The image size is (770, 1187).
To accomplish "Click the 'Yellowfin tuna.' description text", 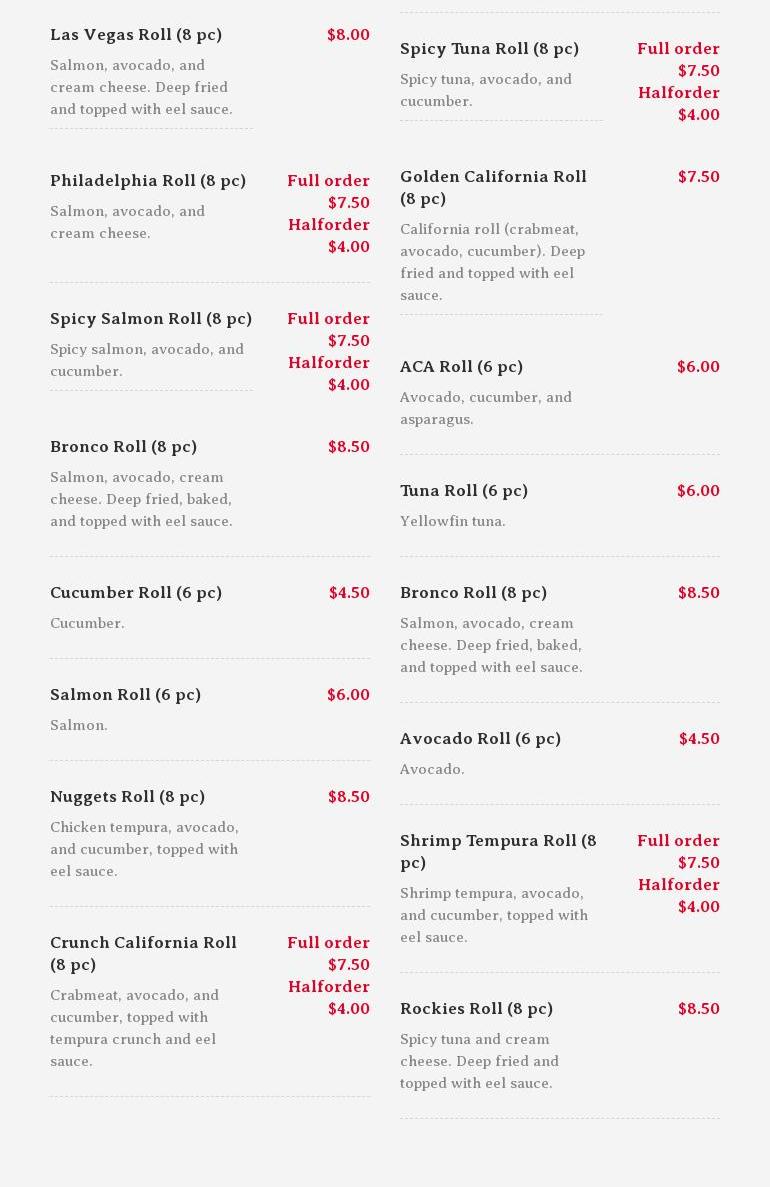I will pyautogui.click(x=453, y=521).
